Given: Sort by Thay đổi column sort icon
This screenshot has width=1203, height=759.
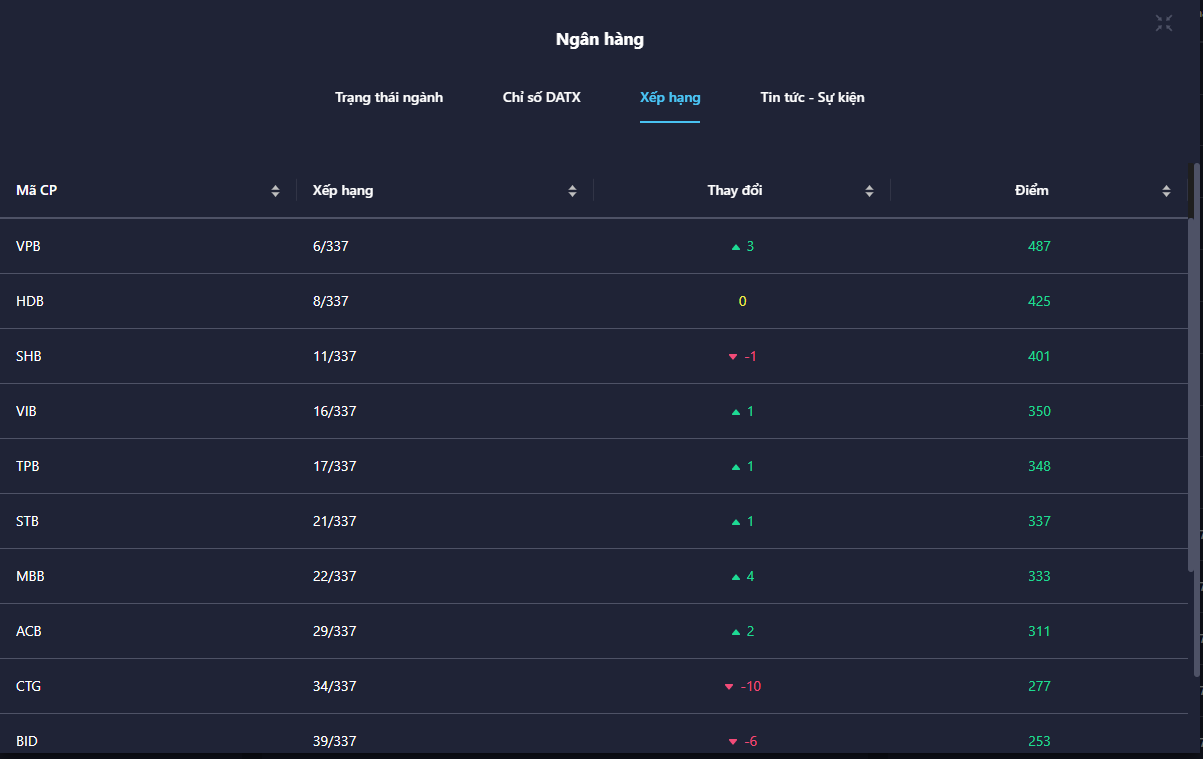Looking at the screenshot, I should [869, 191].
